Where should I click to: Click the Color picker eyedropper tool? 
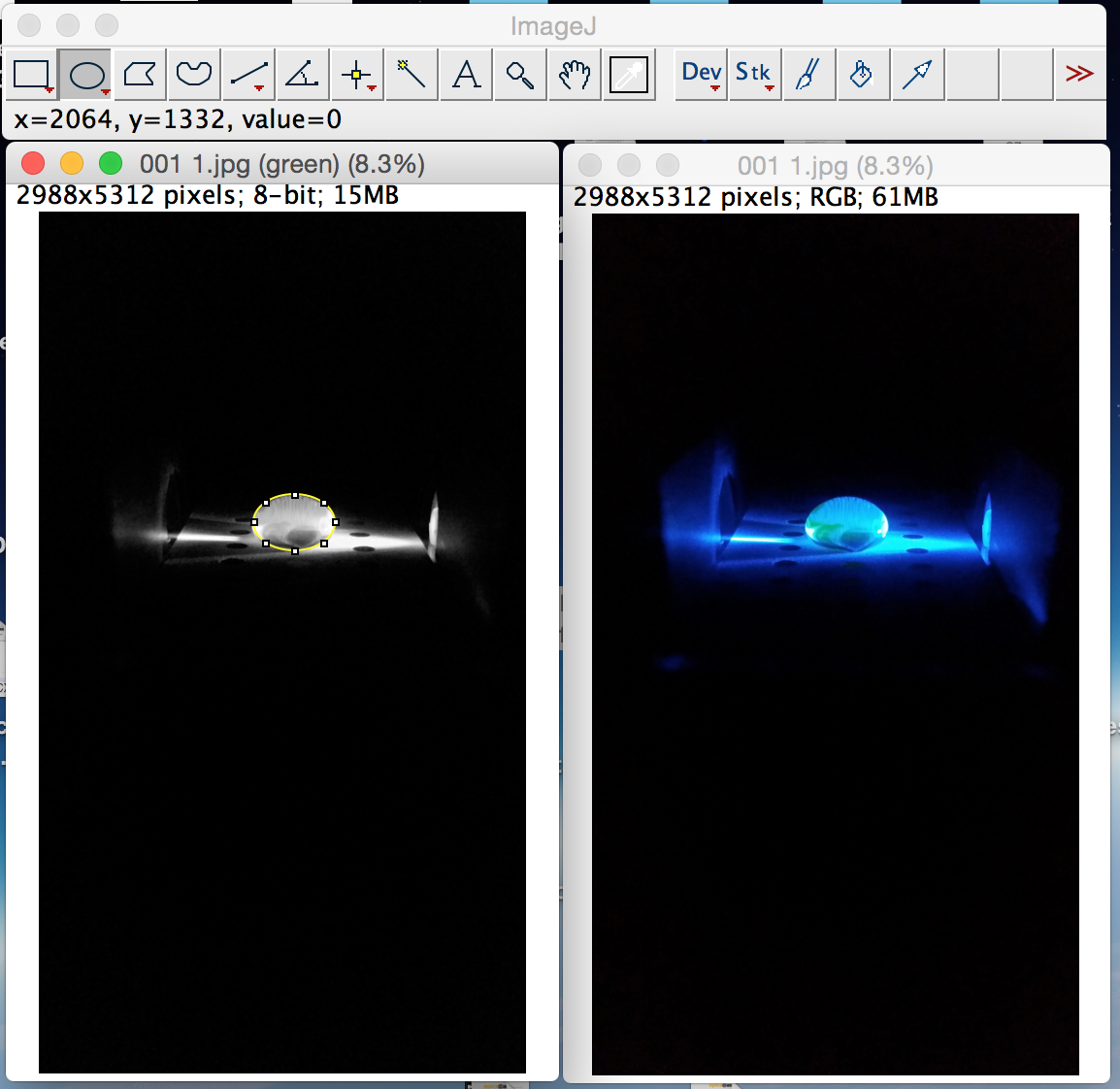point(629,75)
